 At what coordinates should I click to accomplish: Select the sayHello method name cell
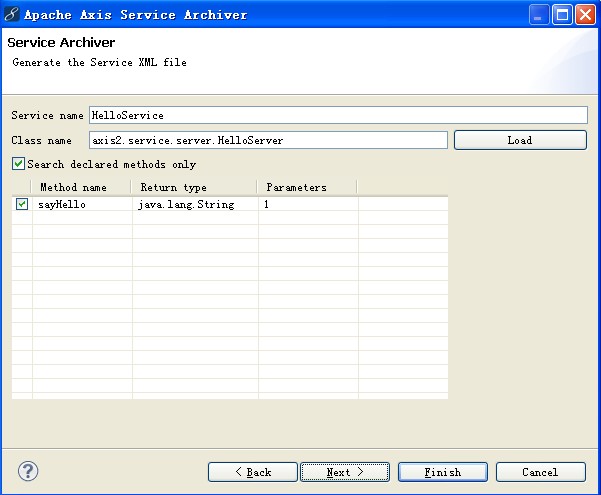[x=82, y=204]
